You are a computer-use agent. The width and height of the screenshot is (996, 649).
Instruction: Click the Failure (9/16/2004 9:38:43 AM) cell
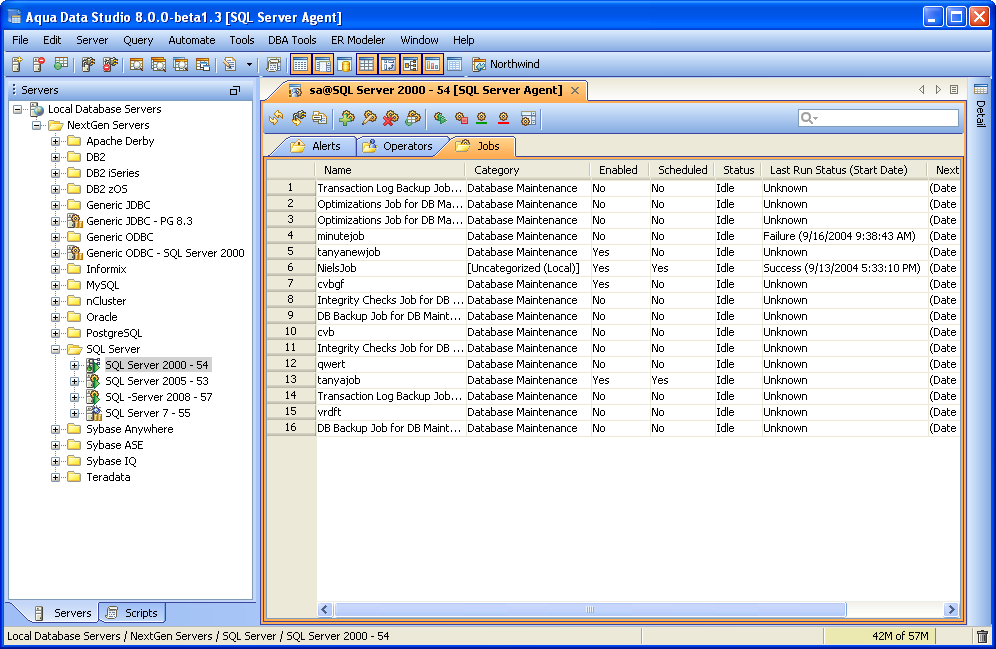pos(844,236)
